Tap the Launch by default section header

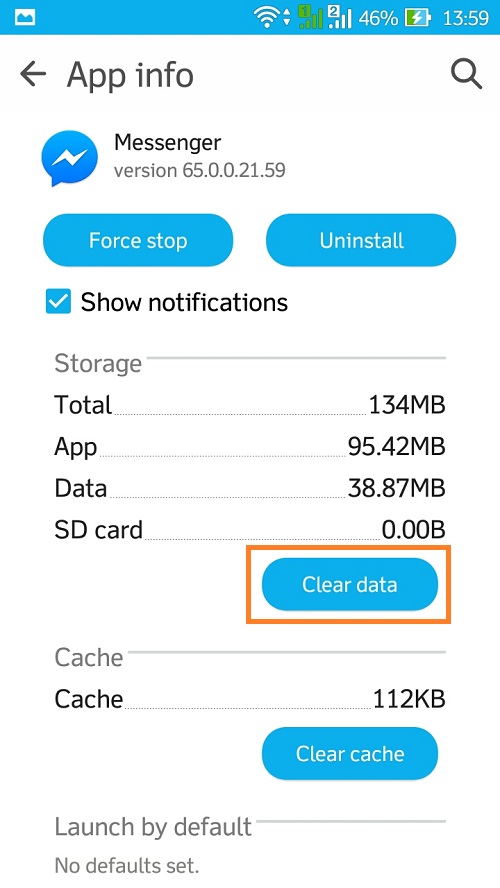click(153, 827)
